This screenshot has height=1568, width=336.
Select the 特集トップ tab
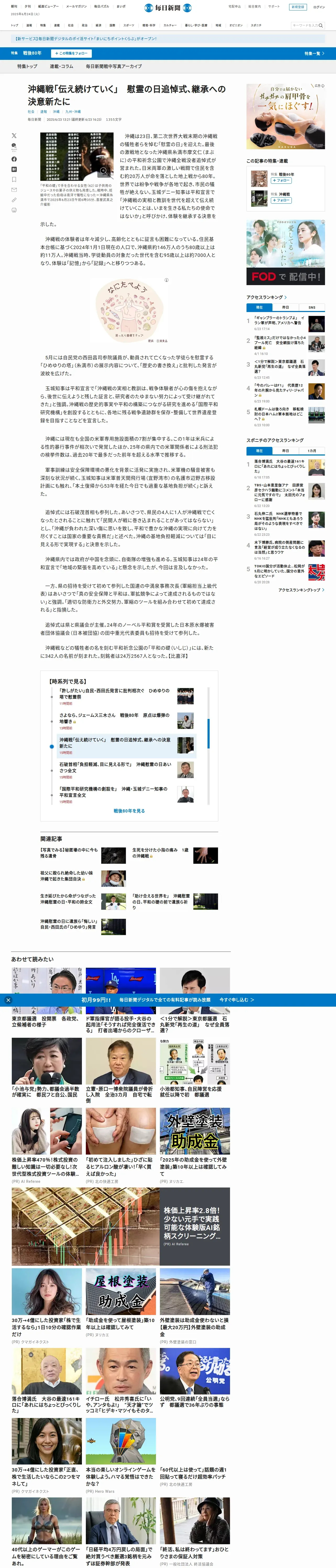coord(27,66)
